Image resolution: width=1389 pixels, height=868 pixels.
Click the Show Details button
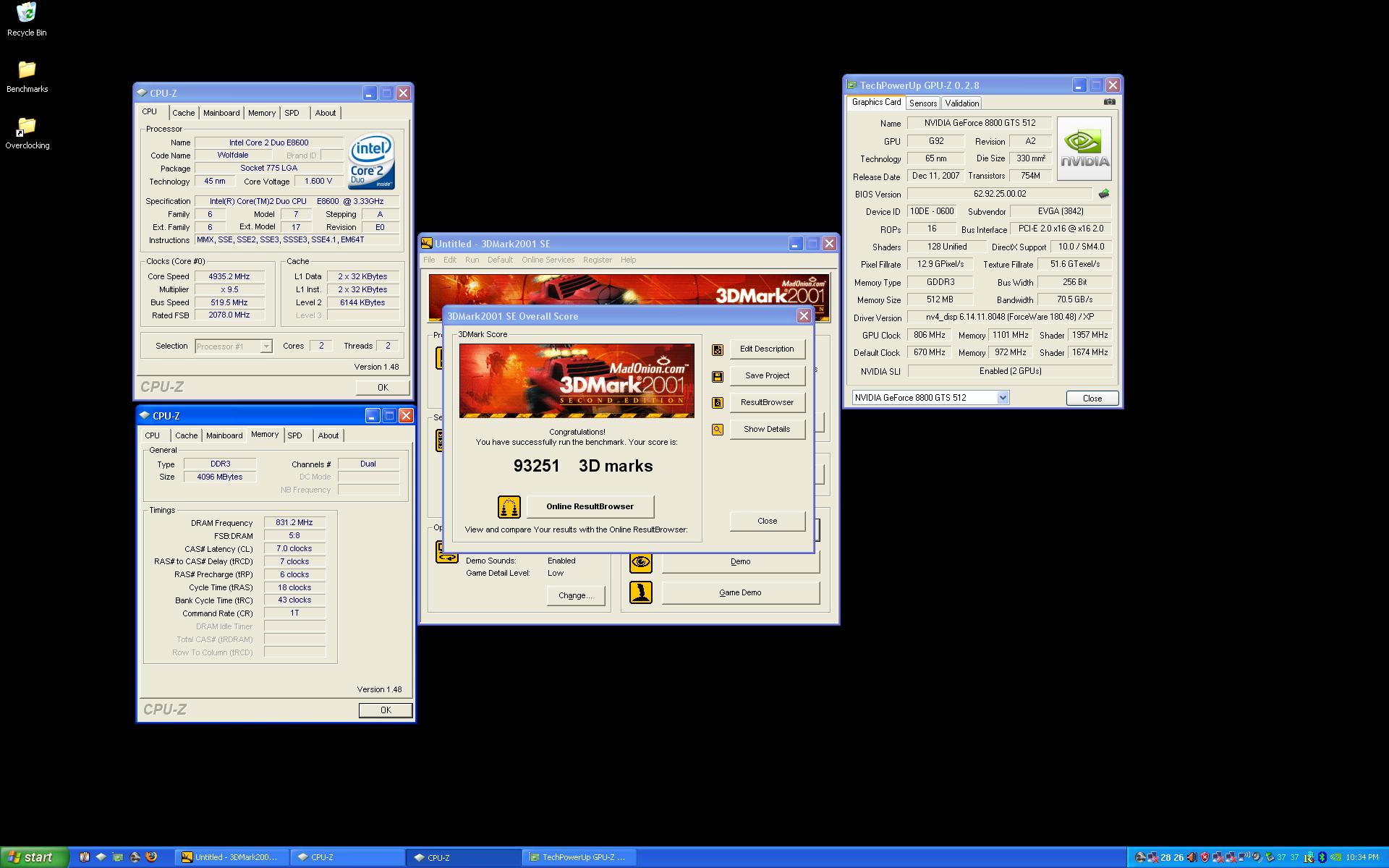pos(767,430)
